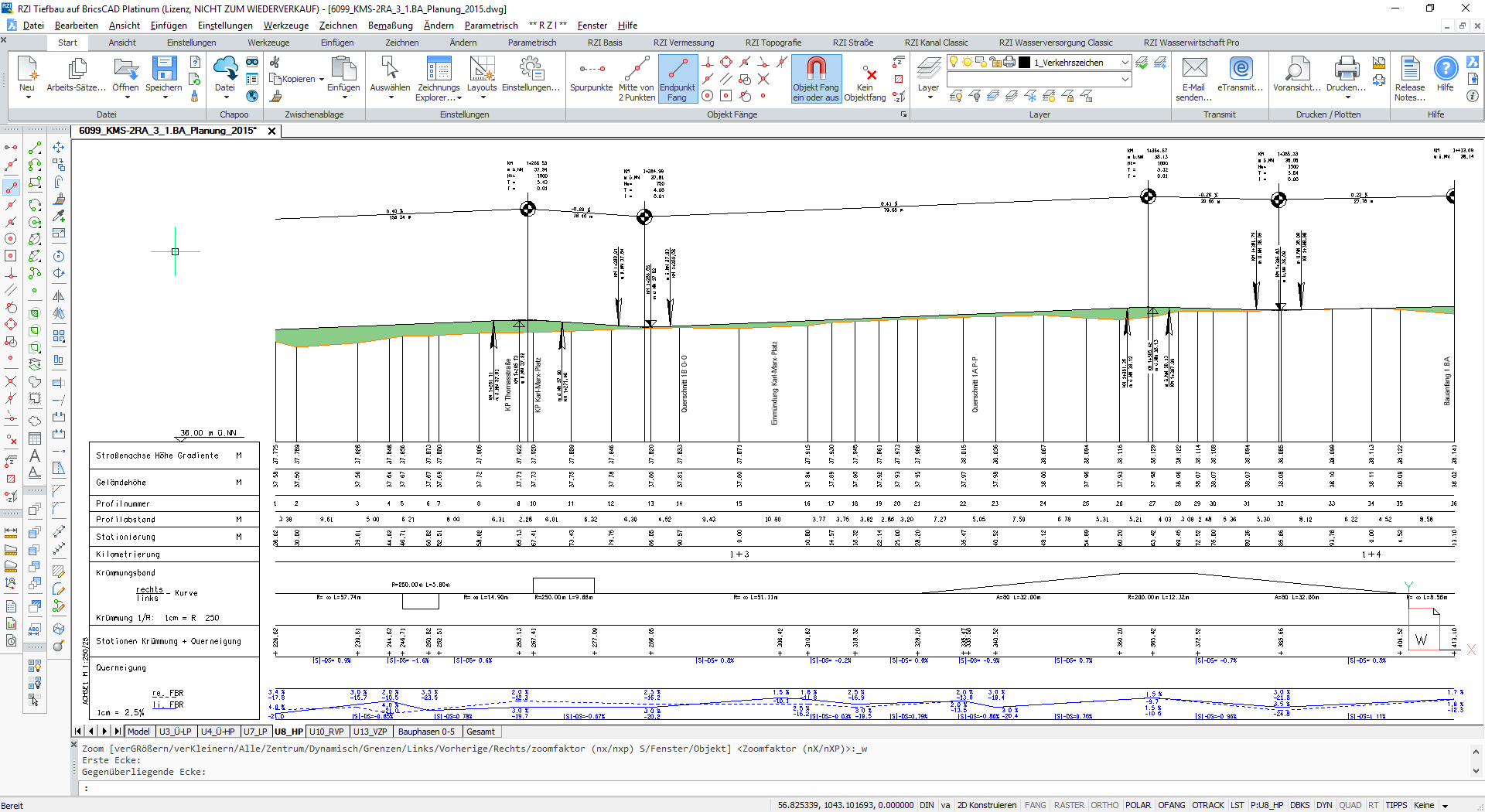Open Voransicht print preview icon
1485x812 pixels.
[x=1297, y=68]
